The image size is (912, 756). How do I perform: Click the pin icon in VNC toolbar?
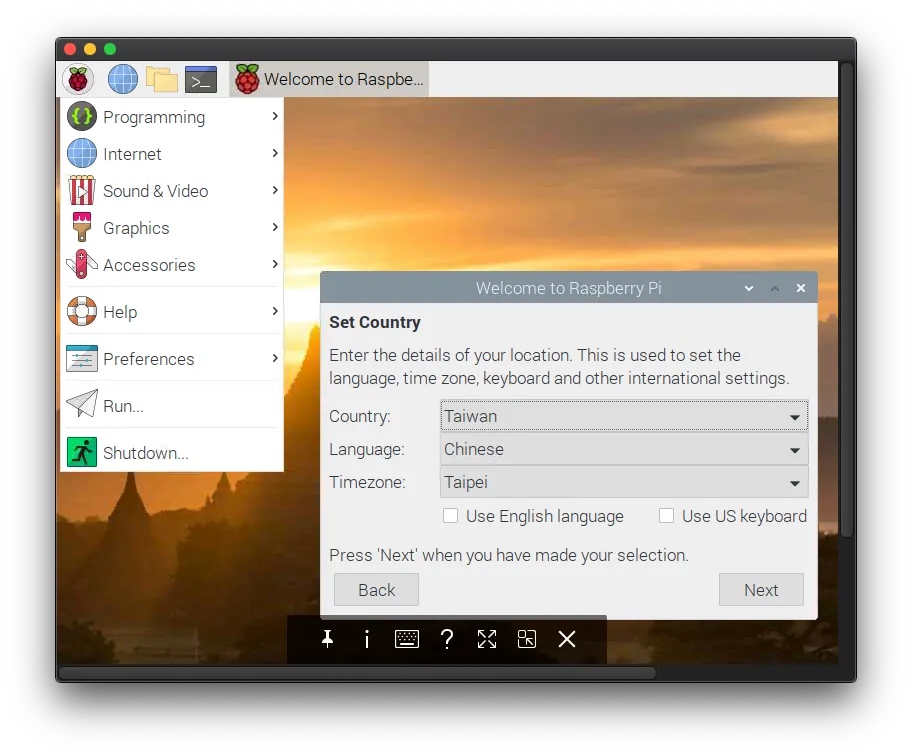327,639
